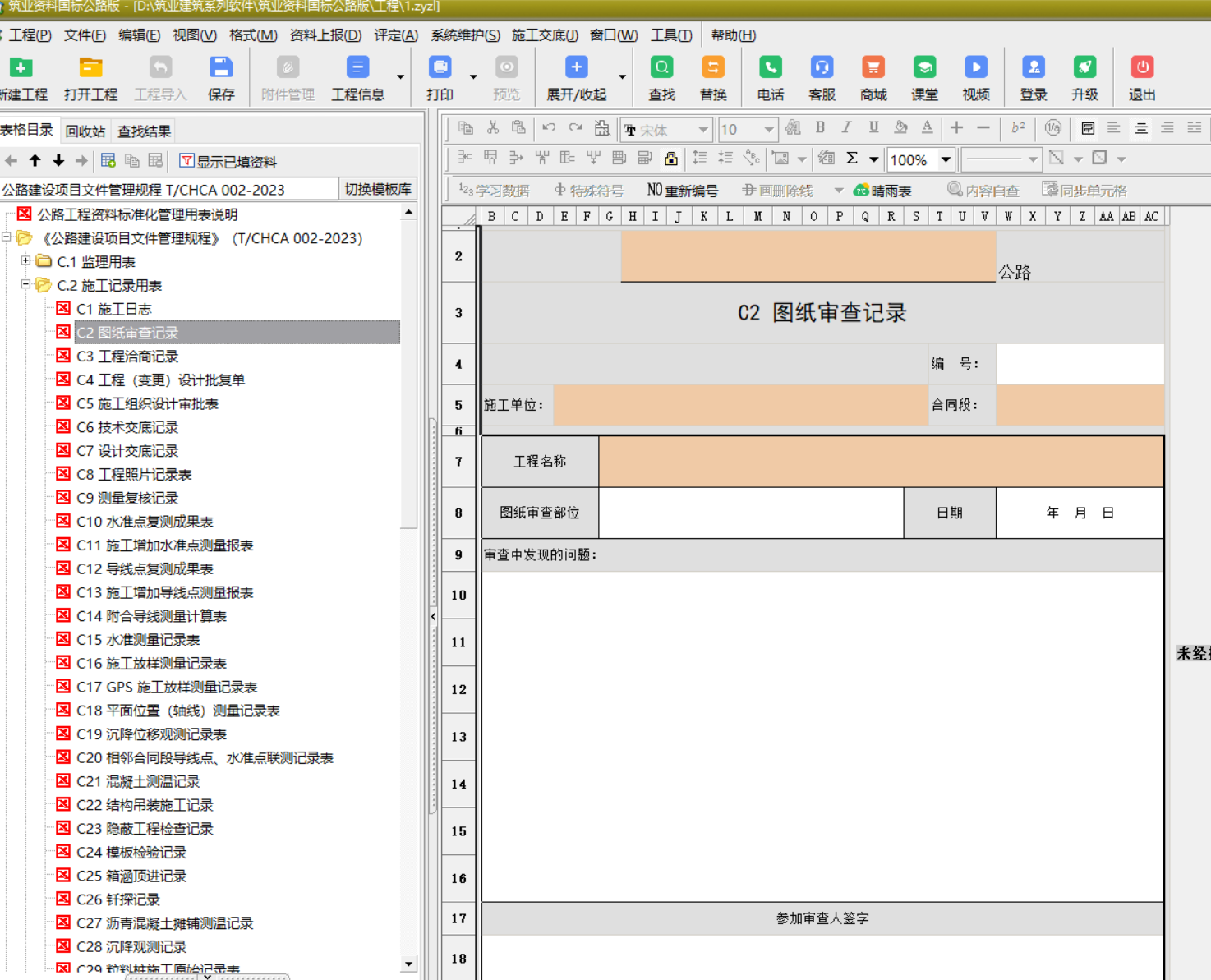Click the 升级 upgrade icon

pos(1084,68)
